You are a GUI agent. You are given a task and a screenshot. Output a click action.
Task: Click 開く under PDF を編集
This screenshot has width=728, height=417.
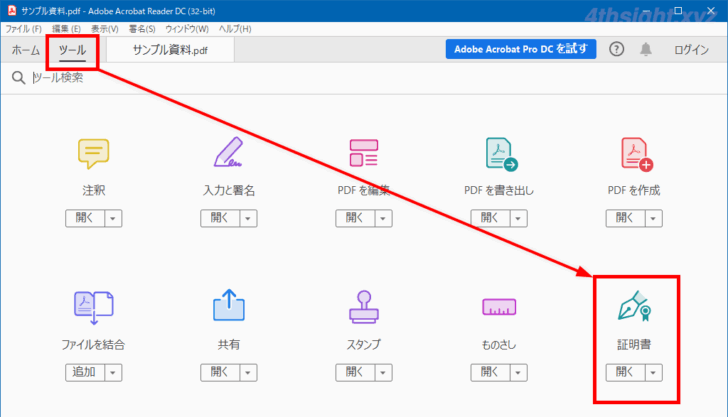(x=355, y=218)
